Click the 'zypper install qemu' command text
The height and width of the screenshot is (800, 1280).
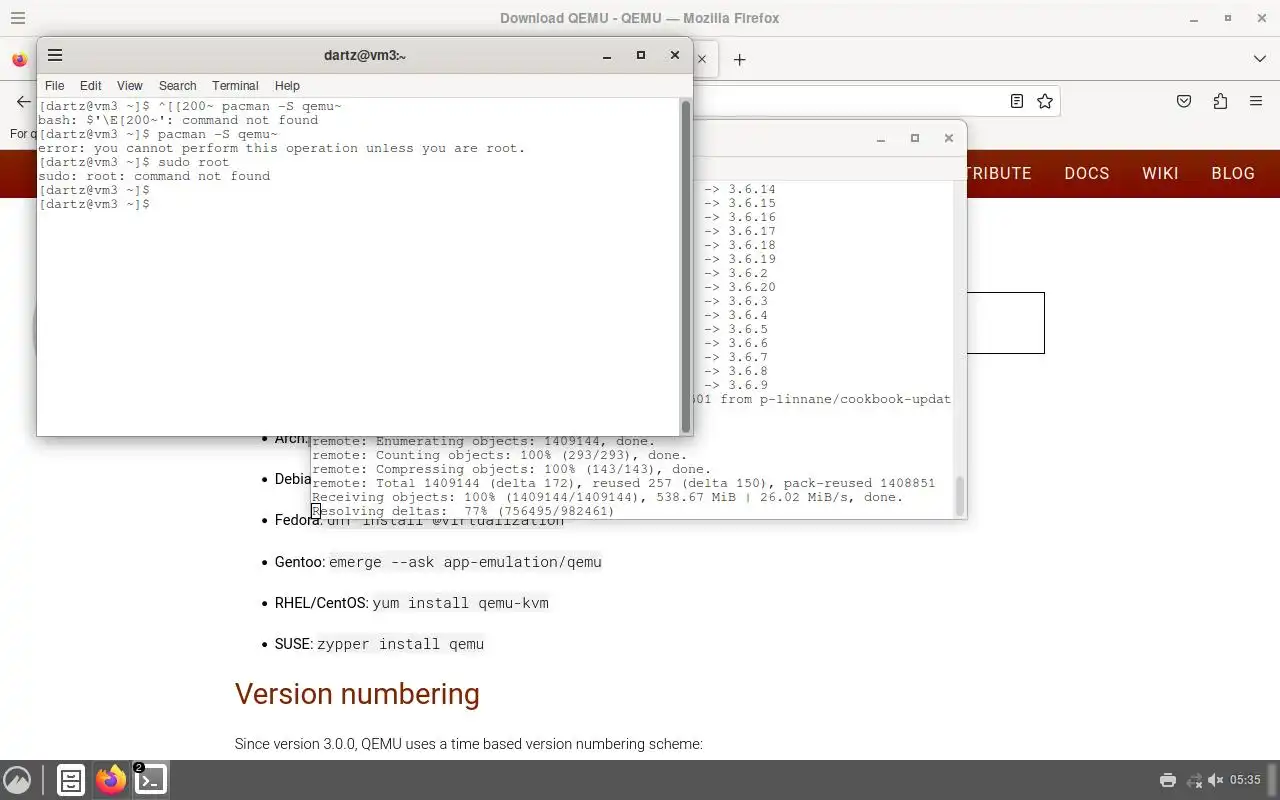pos(400,644)
